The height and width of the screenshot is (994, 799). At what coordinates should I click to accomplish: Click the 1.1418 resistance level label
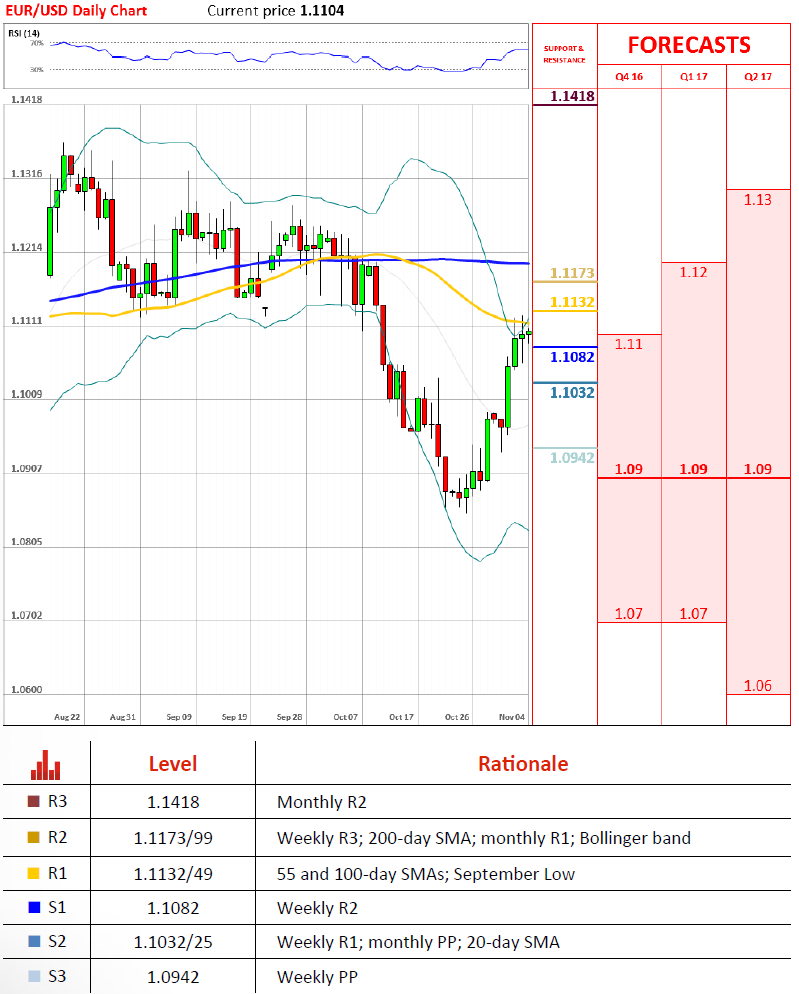point(573,96)
